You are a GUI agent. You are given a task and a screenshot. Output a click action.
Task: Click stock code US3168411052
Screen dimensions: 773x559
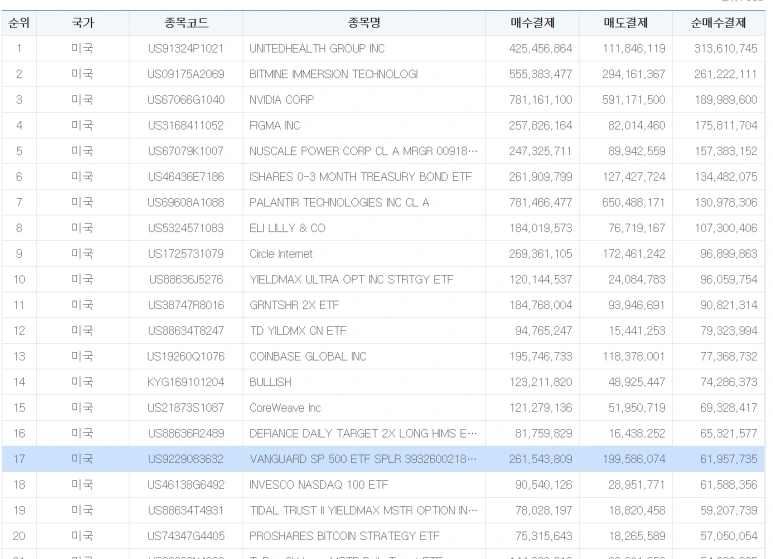coord(186,126)
